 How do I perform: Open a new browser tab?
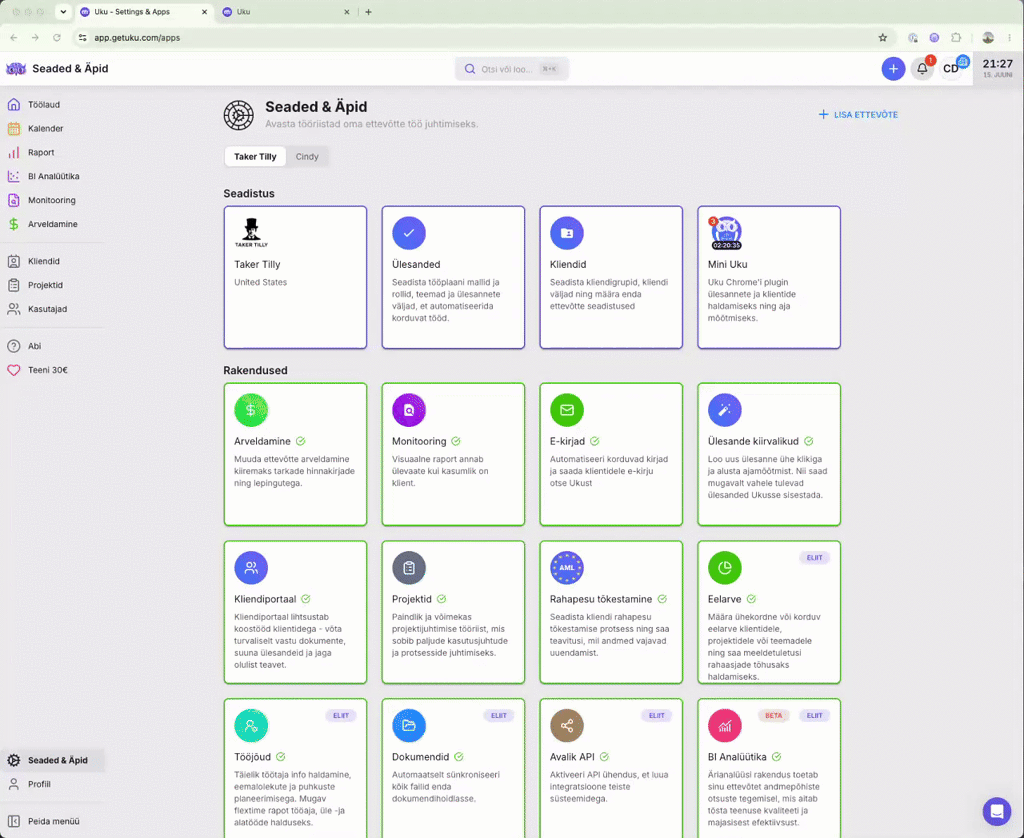[368, 12]
